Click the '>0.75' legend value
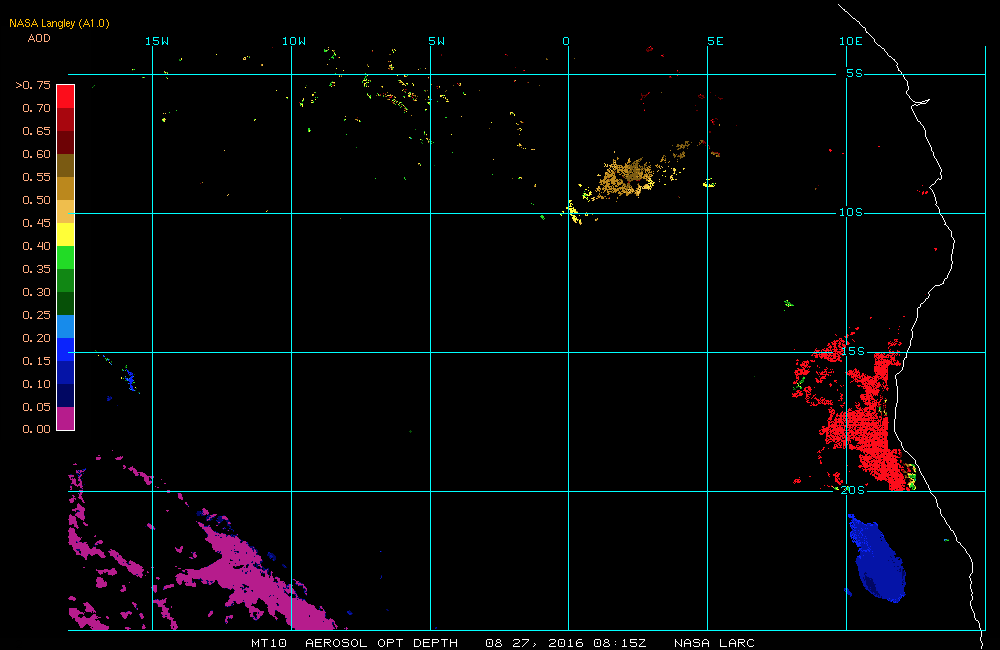 click(x=33, y=85)
